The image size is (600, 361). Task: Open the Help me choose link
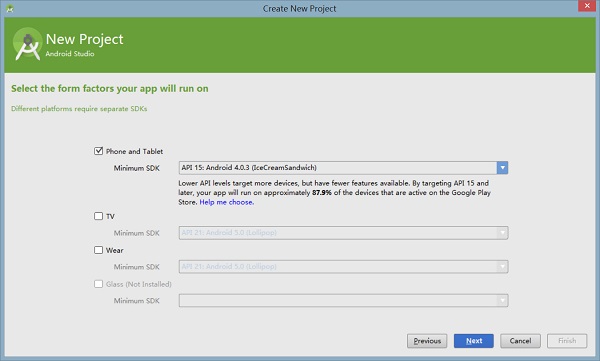pyautogui.click(x=227, y=202)
